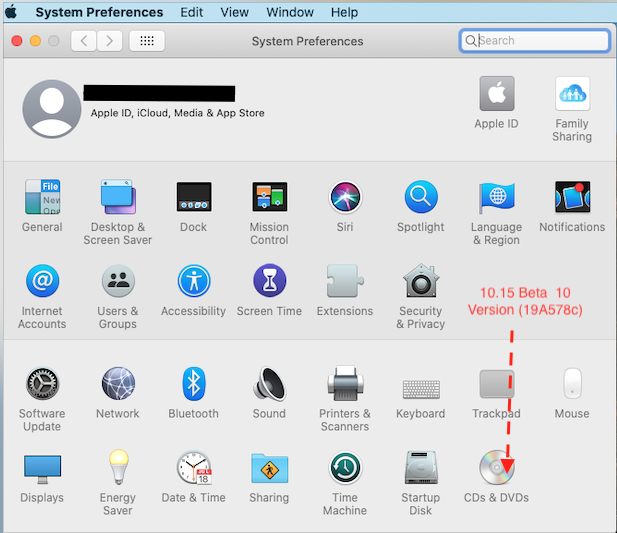This screenshot has height=533, width=617.
Task: Open the Window menu
Action: click(x=290, y=12)
